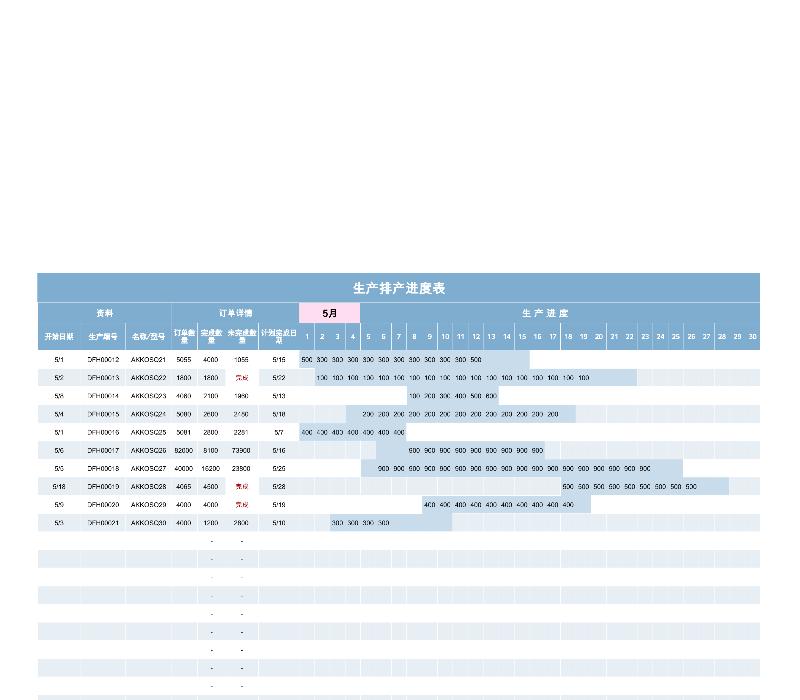Select the 订单数量 column header
800x700 pixels.
tap(184, 337)
